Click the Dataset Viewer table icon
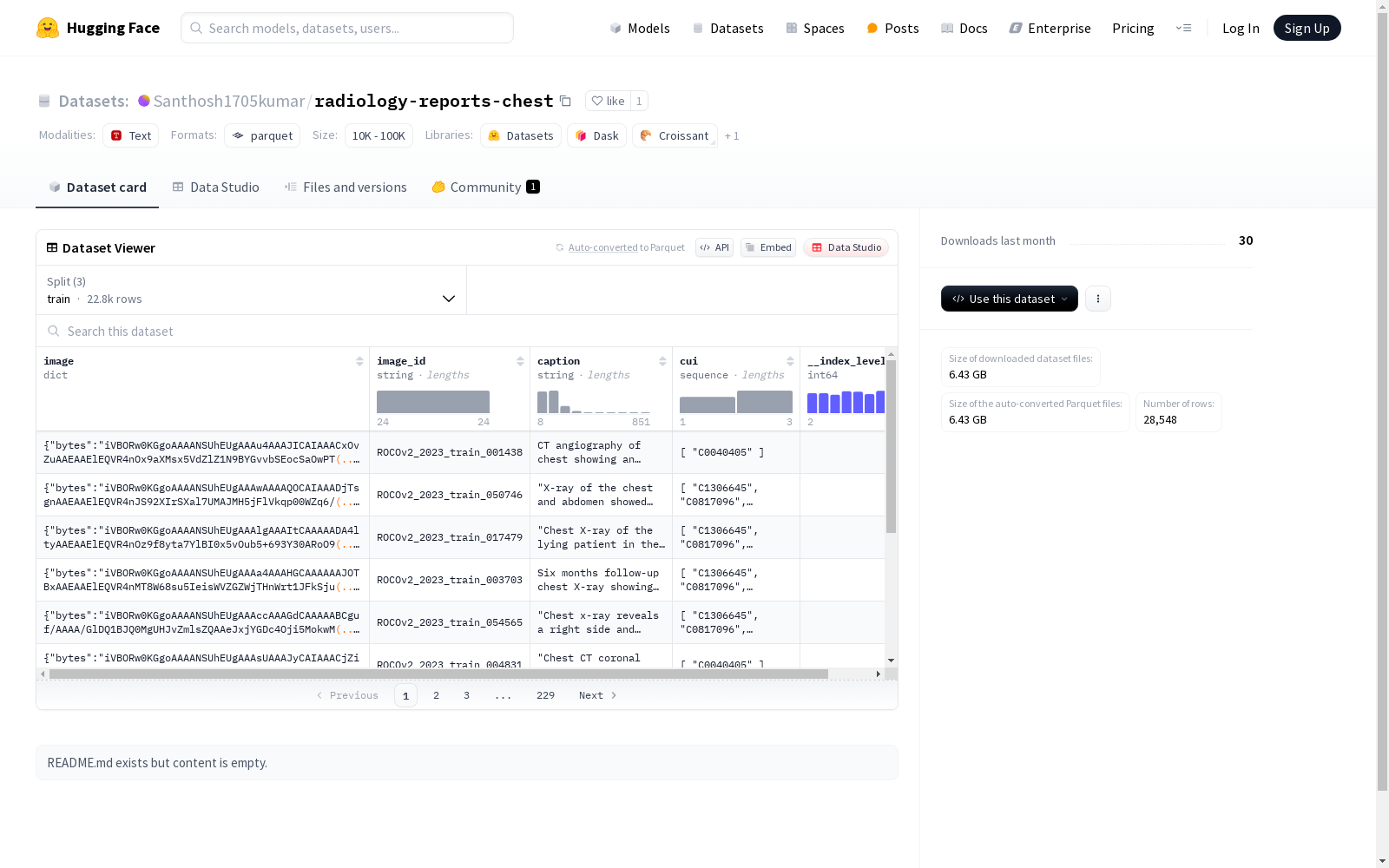The image size is (1389, 868). point(52,247)
